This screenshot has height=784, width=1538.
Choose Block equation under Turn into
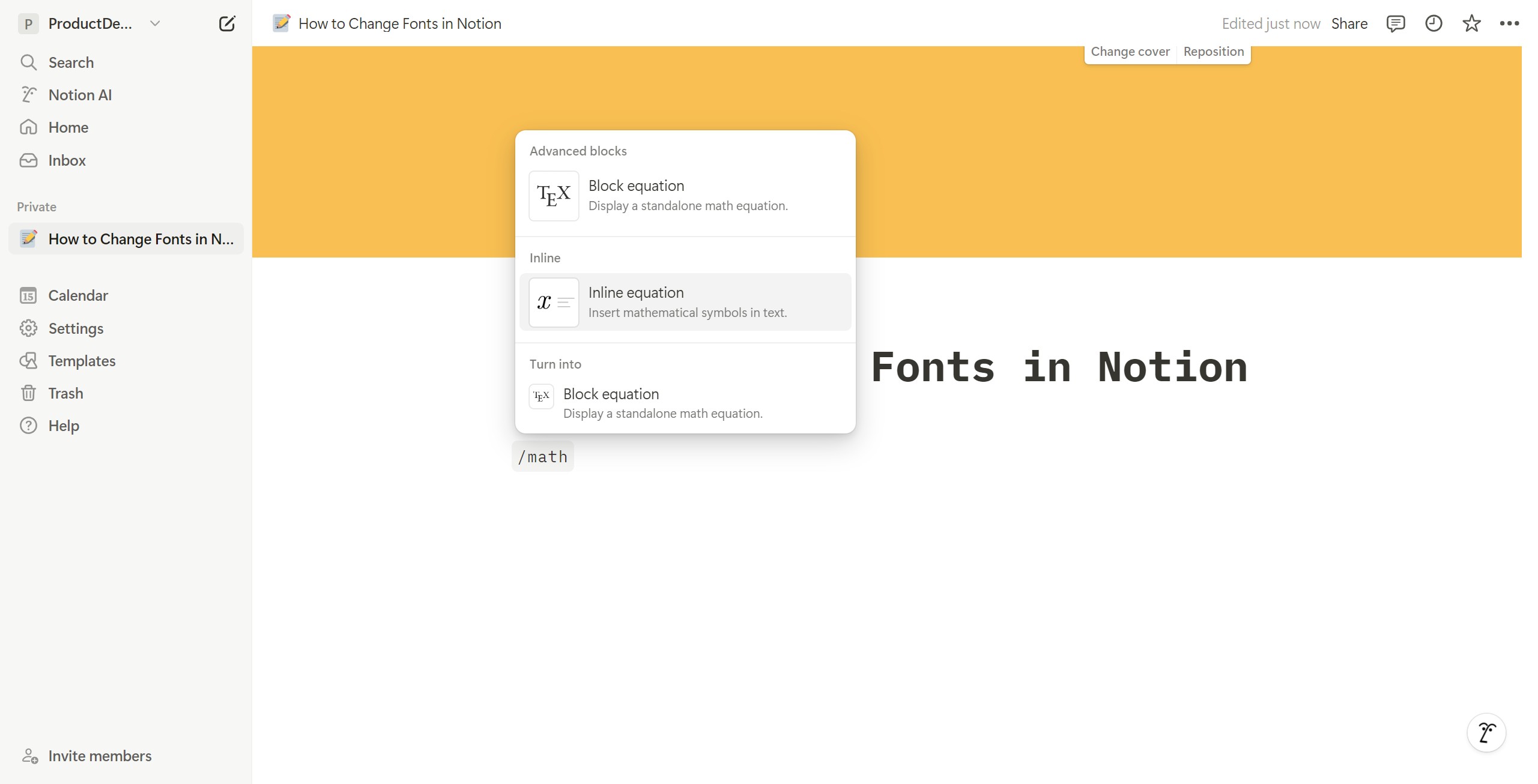(685, 403)
